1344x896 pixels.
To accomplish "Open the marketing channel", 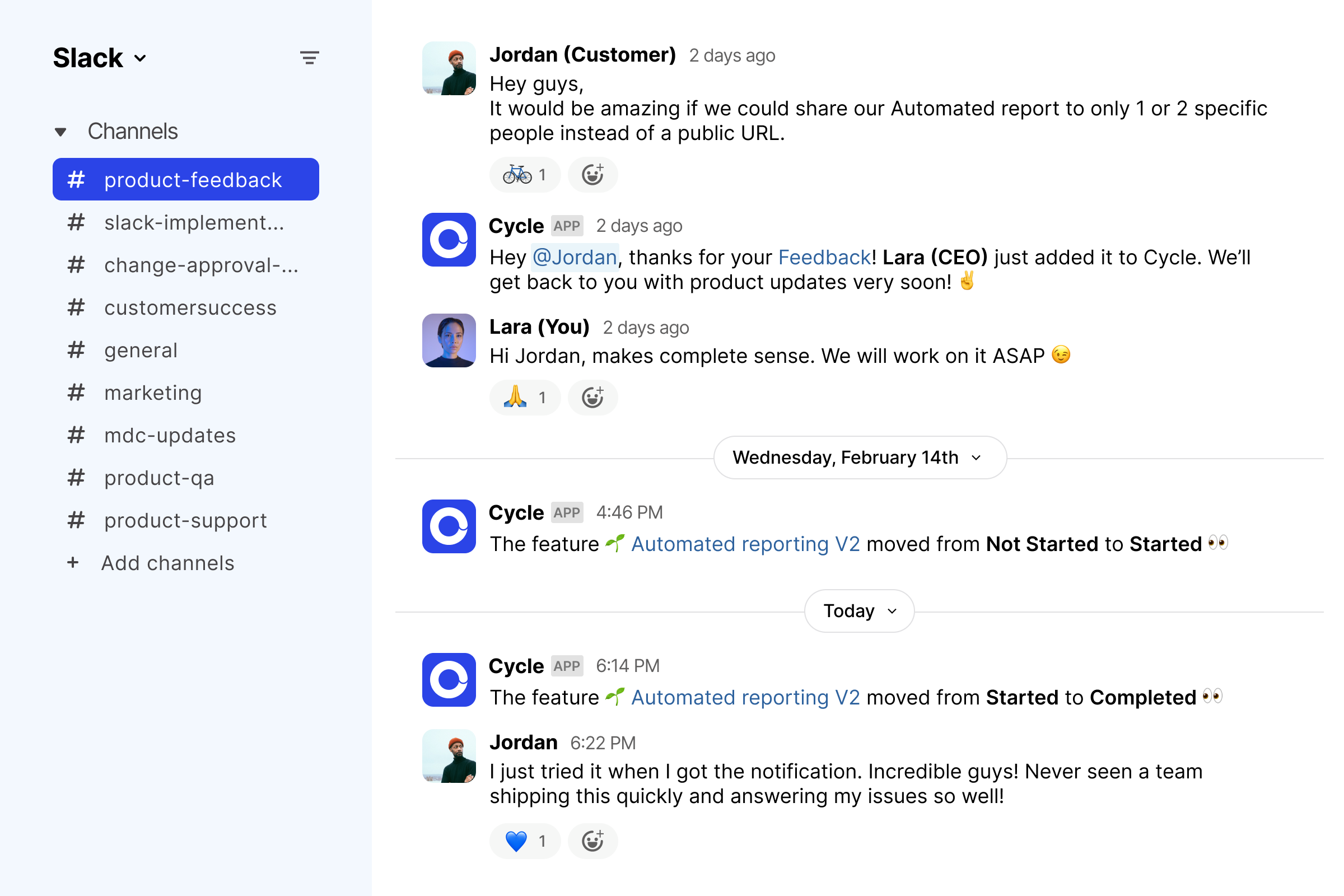I will (186, 393).
